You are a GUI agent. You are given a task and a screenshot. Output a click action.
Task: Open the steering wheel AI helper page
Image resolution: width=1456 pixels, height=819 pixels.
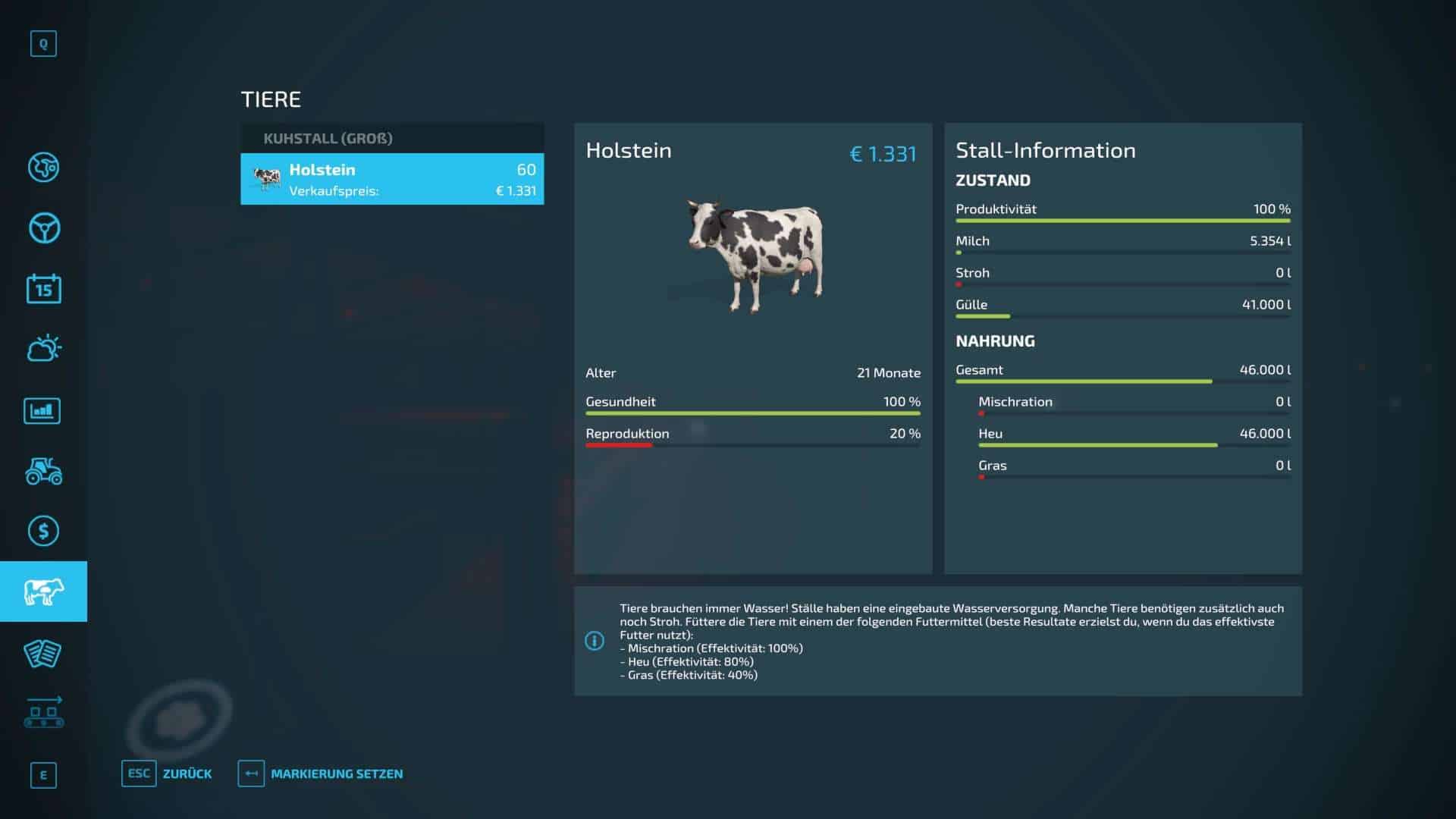pos(43,228)
